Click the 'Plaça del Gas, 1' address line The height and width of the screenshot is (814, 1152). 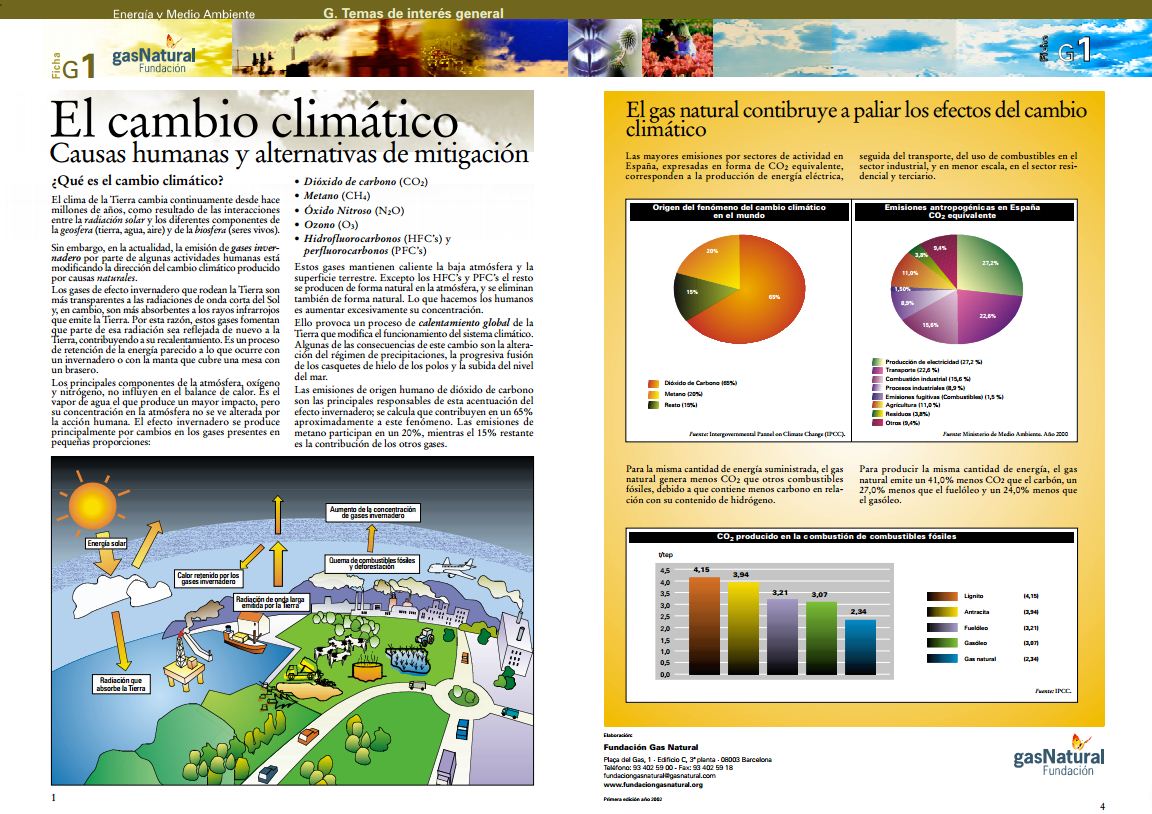point(688,760)
